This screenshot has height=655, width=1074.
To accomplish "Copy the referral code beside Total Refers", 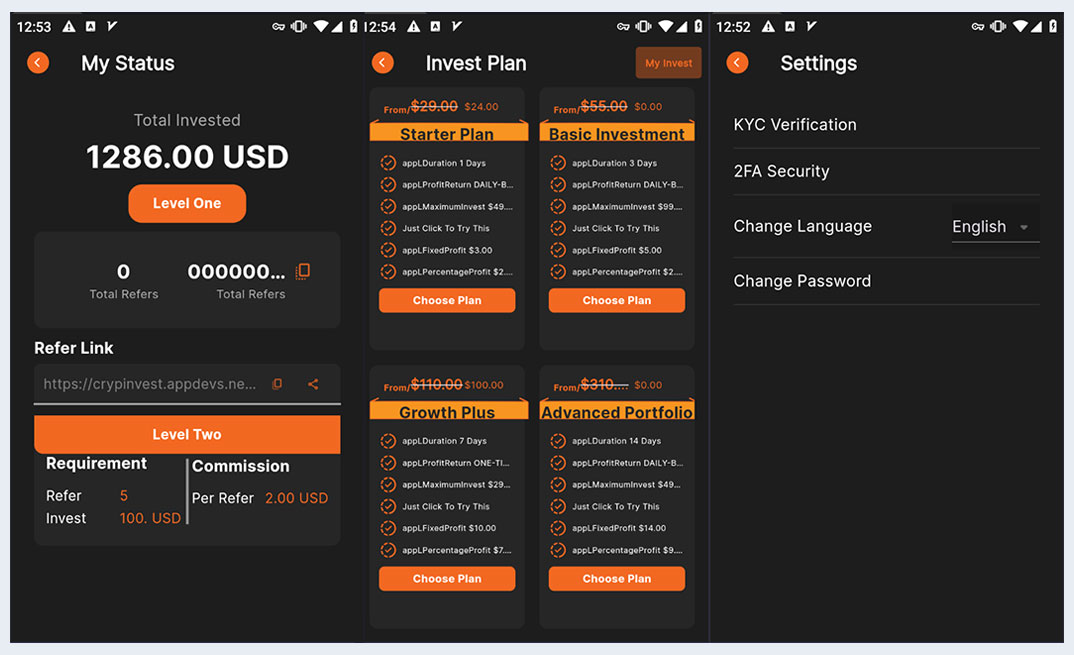I will (304, 271).
